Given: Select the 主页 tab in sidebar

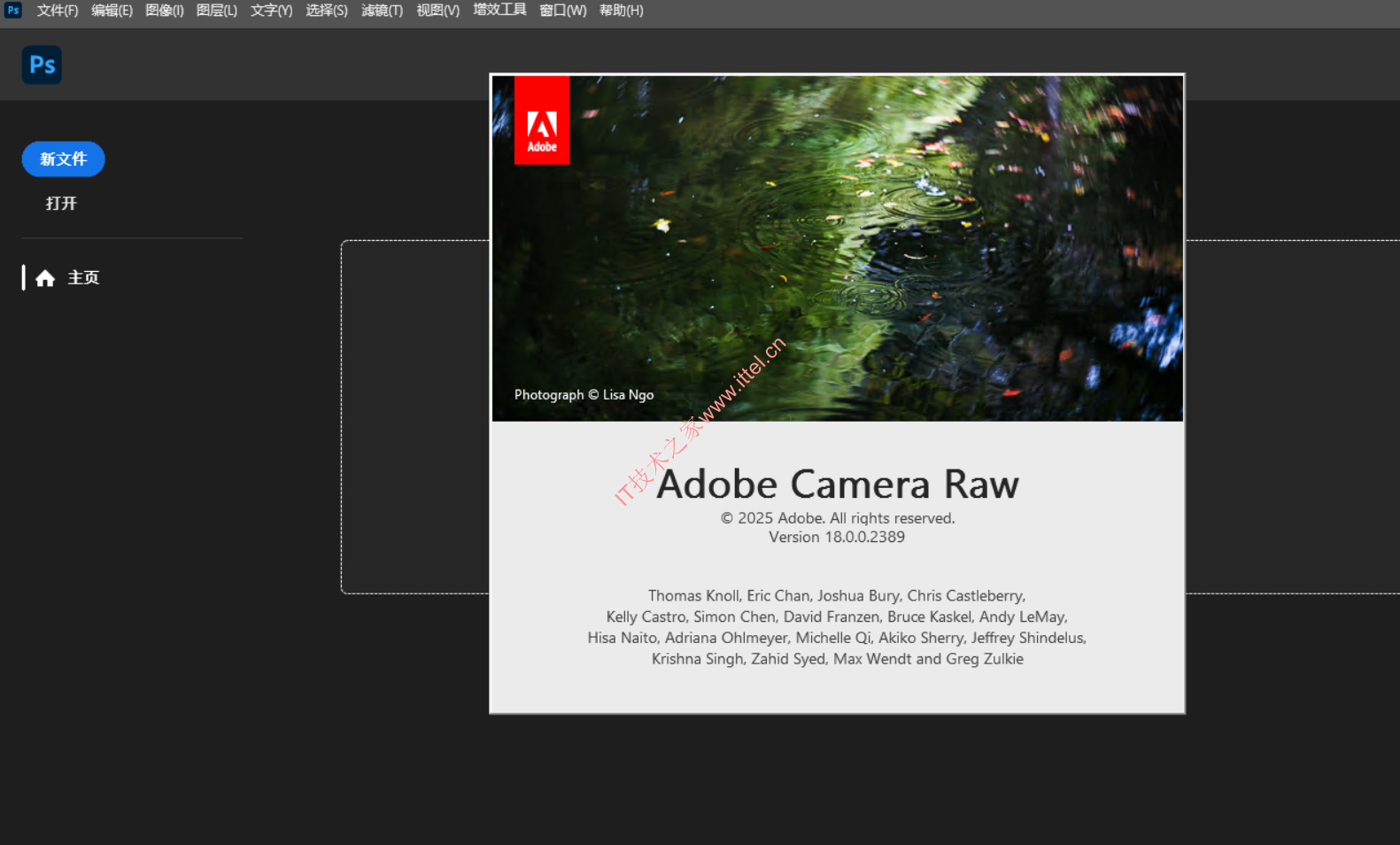Looking at the screenshot, I should click(83, 278).
